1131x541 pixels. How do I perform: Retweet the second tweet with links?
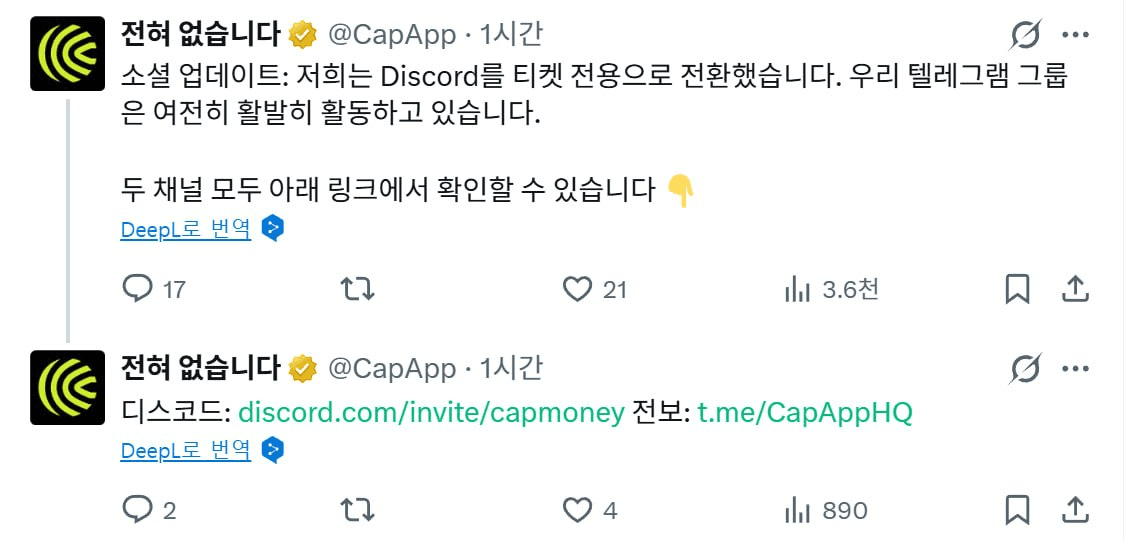click(x=357, y=511)
